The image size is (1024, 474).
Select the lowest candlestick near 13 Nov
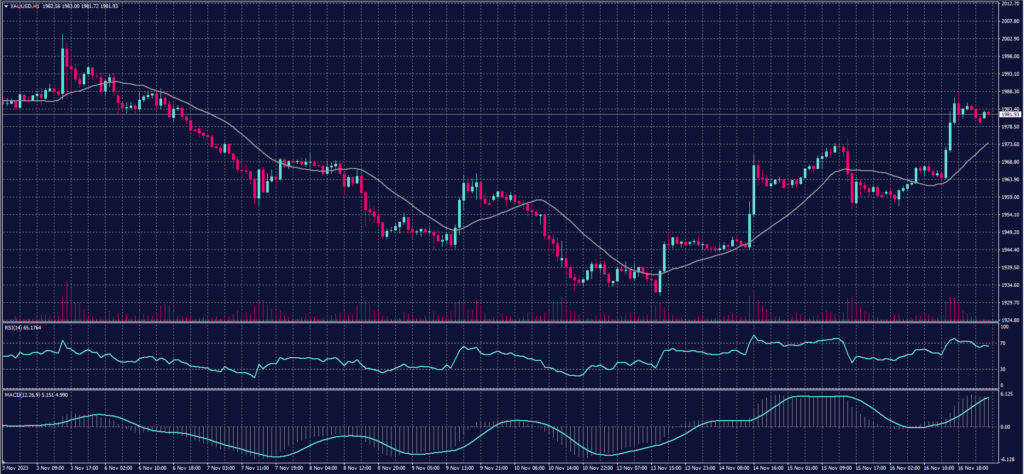[x=657, y=284]
